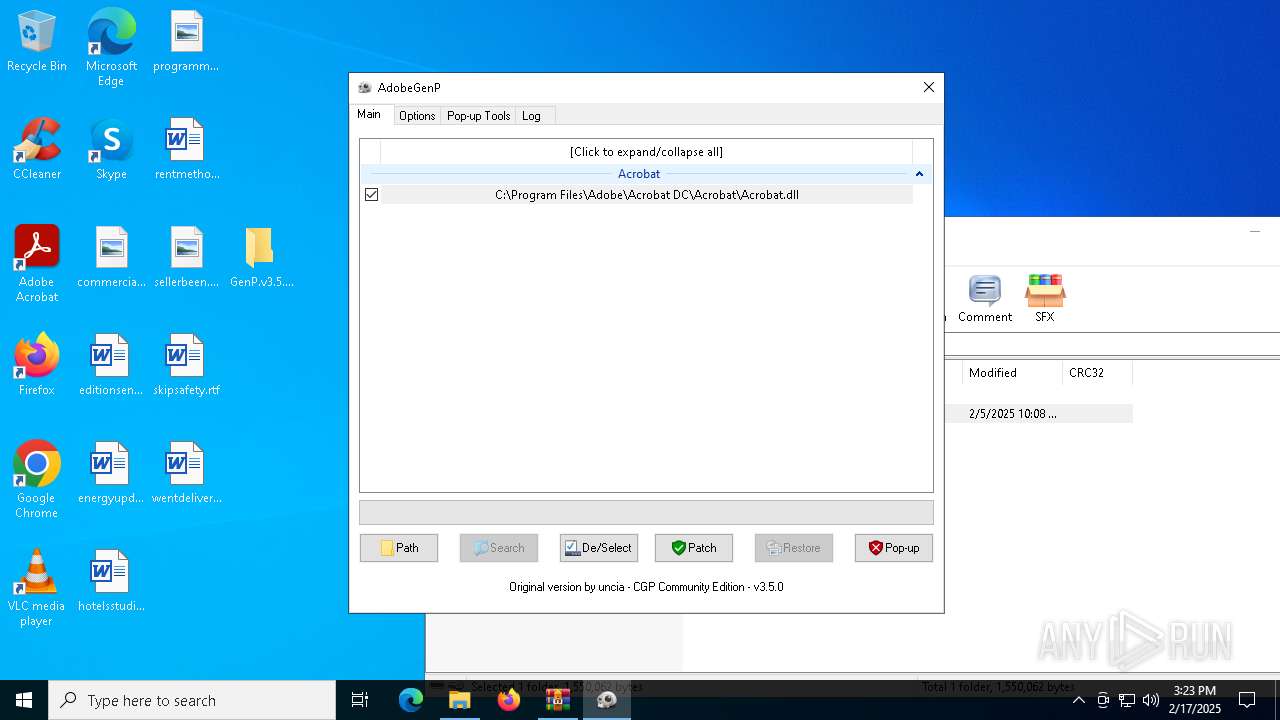The image size is (1280, 720).
Task: Open Adobe Acrobat desktop shortcut
Action: 37,264
